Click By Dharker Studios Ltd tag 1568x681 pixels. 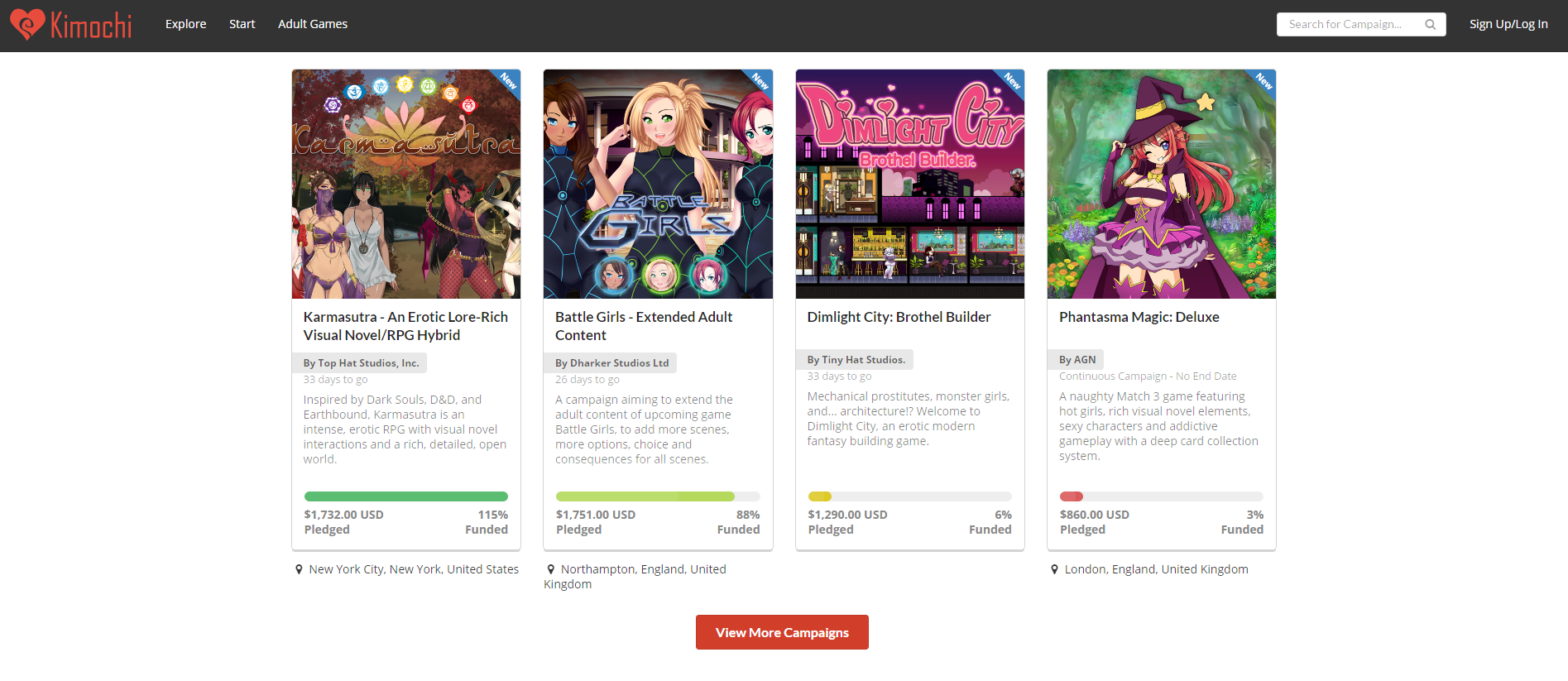click(611, 363)
